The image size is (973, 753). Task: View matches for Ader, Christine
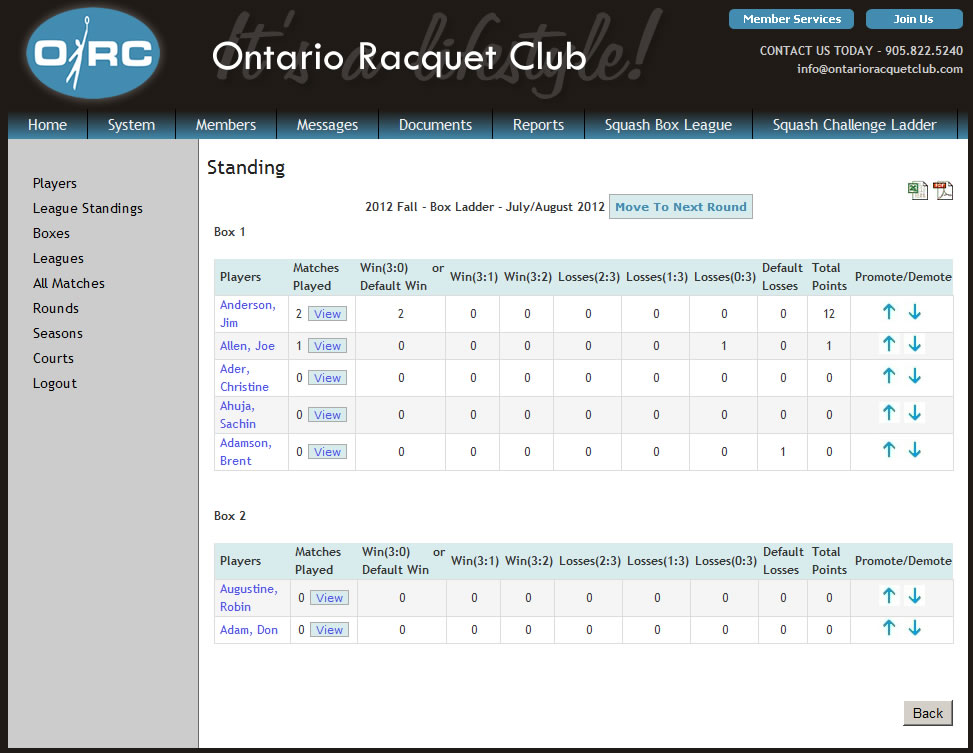(327, 378)
